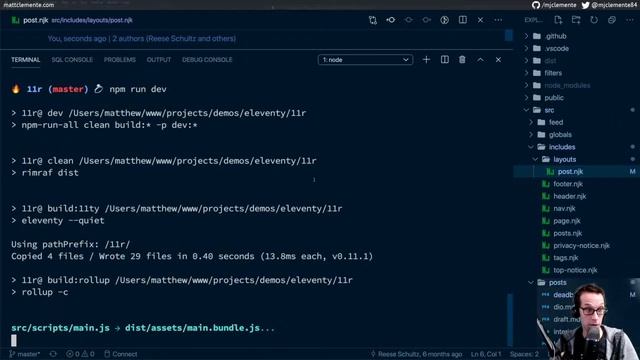Click 'src/scripts/main.js' bundle output line
Screen dimensions: 640x360
(x=143, y=328)
